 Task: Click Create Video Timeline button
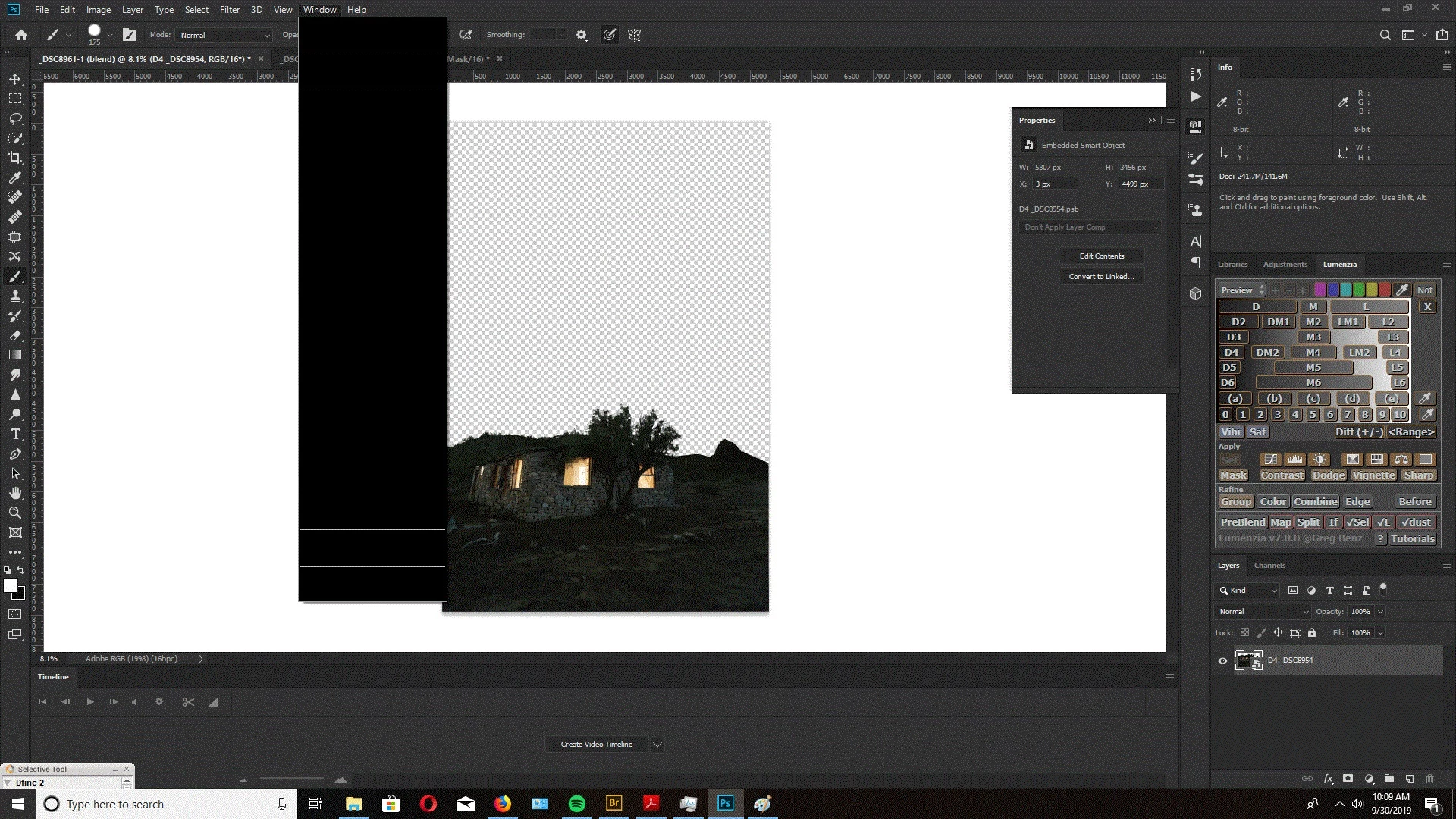click(x=596, y=745)
